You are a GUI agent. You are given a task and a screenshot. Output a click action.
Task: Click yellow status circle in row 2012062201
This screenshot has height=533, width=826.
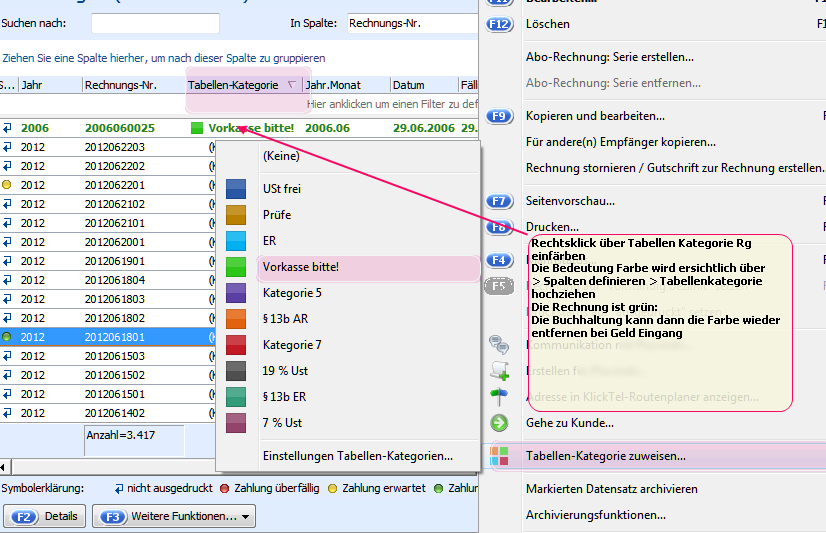click(6, 185)
